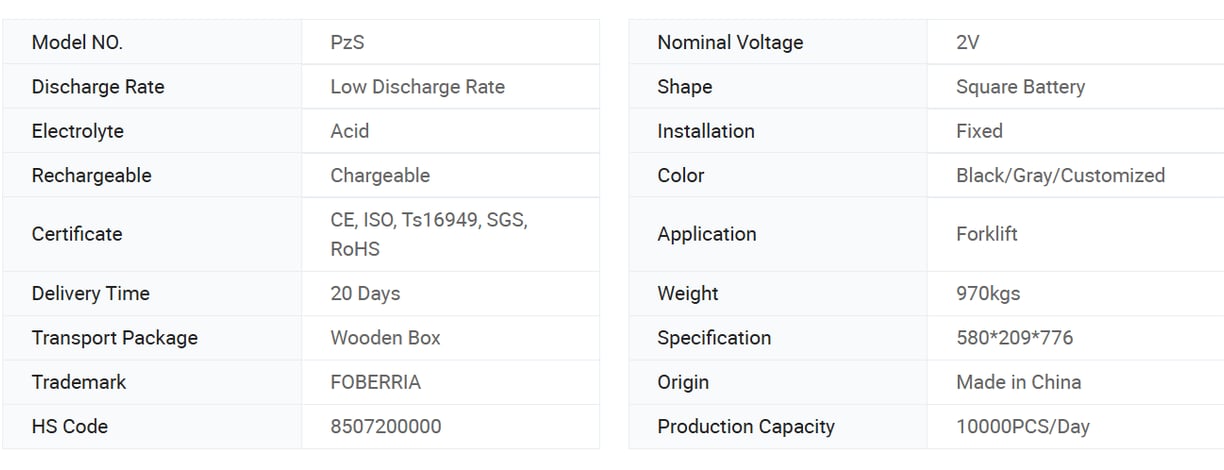Click the HS Code number 8507200000
1224x470 pixels.
pos(385,426)
